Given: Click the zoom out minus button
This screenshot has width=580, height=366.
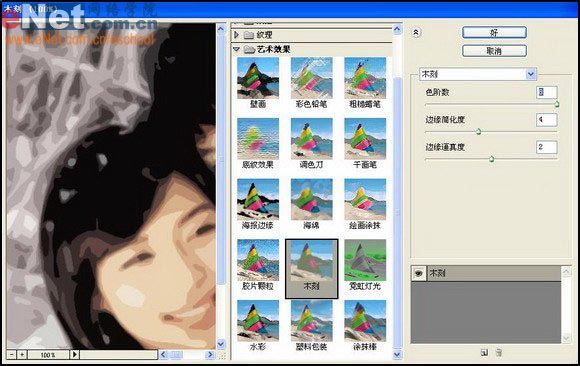Looking at the screenshot, I should (11, 355).
